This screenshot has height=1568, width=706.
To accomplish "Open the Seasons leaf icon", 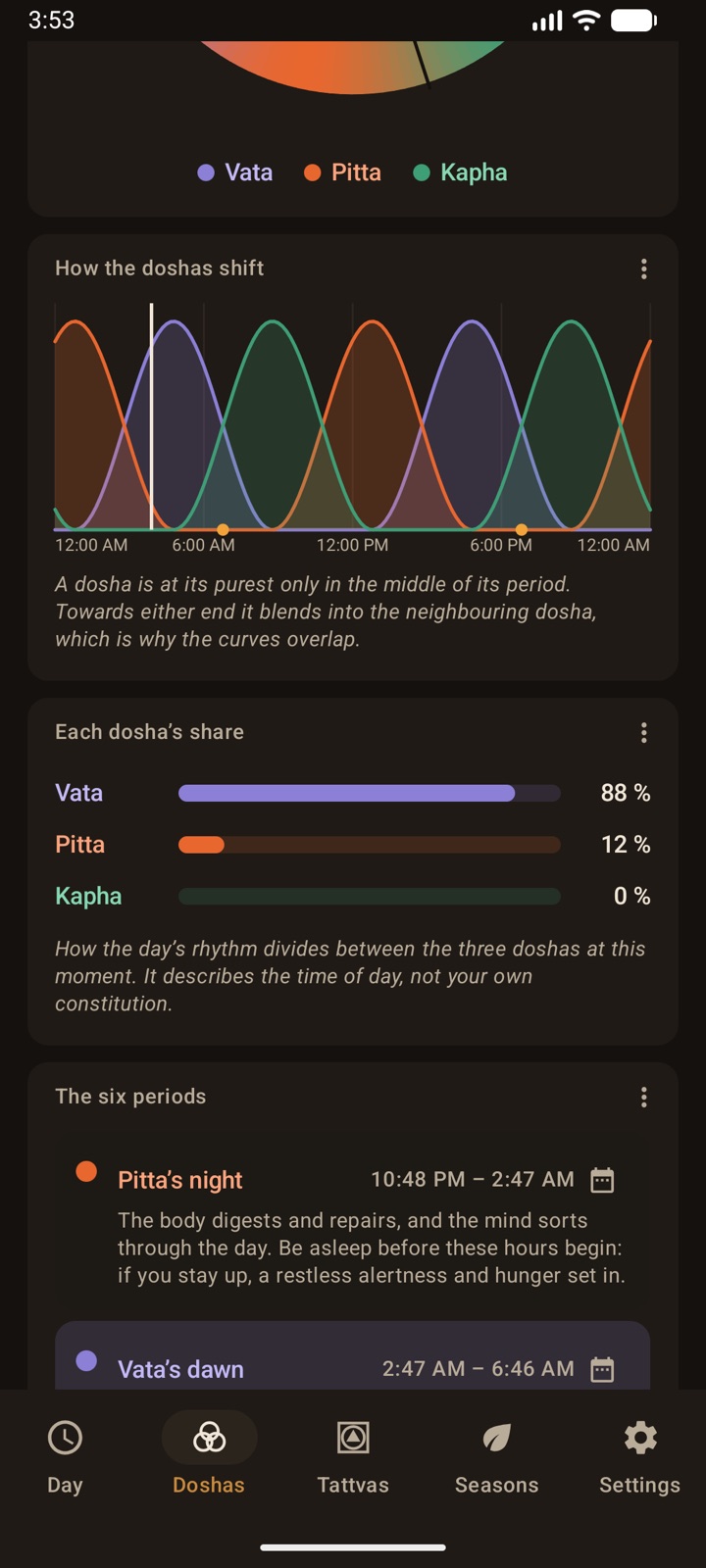I will (496, 1438).
